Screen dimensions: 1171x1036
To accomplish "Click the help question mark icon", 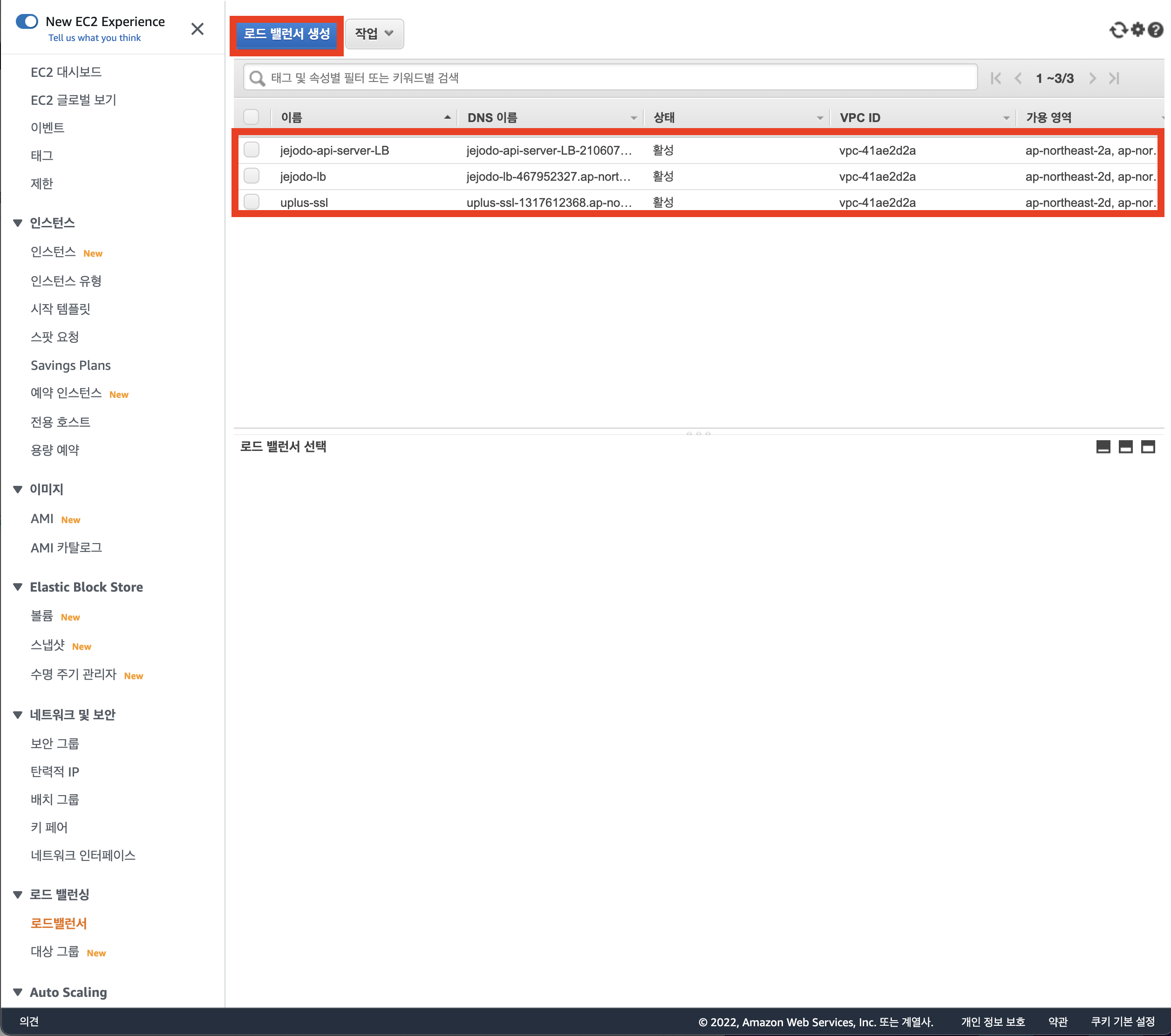I will 1156,30.
